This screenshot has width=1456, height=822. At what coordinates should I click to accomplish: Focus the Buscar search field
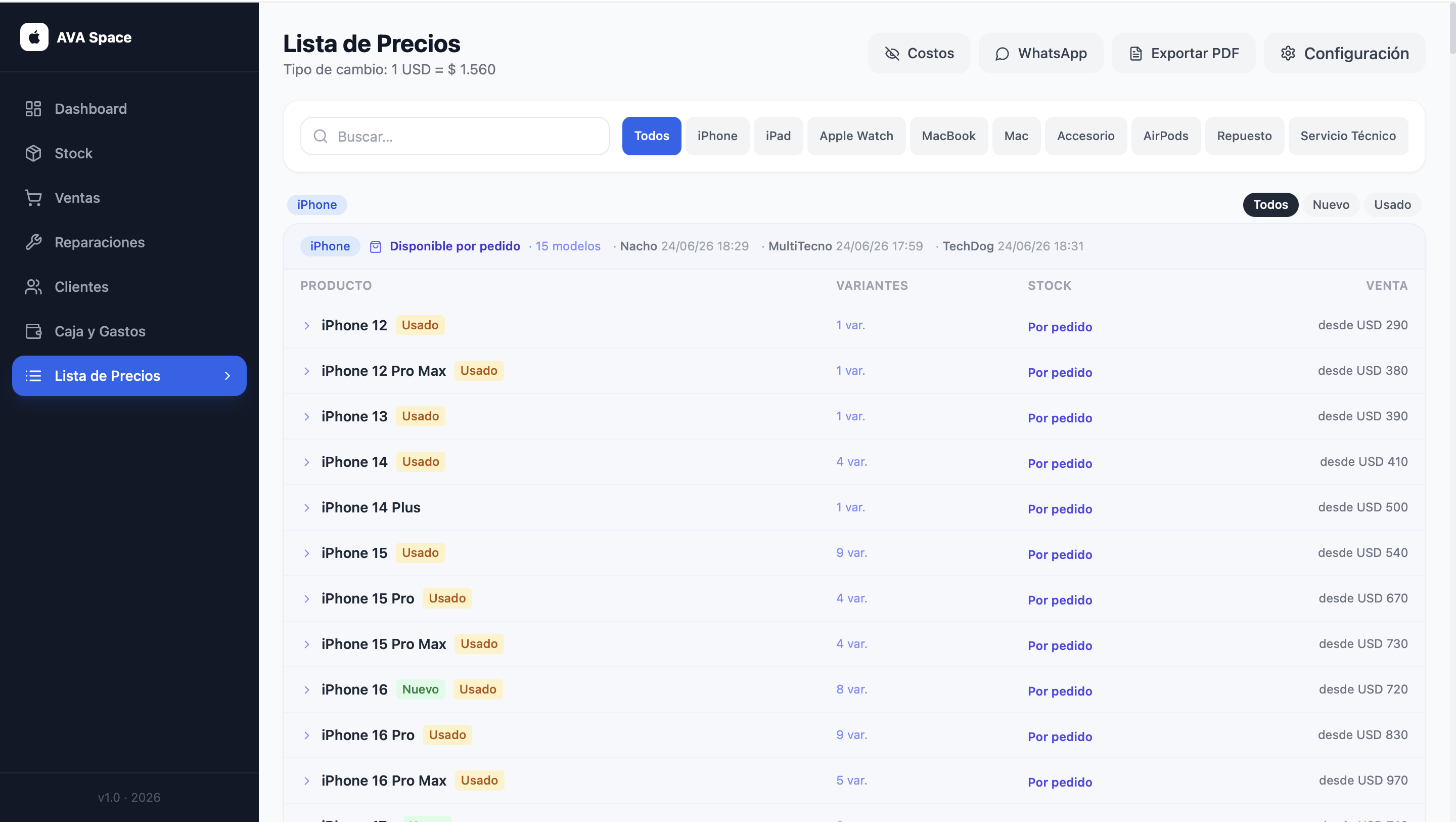click(455, 137)
